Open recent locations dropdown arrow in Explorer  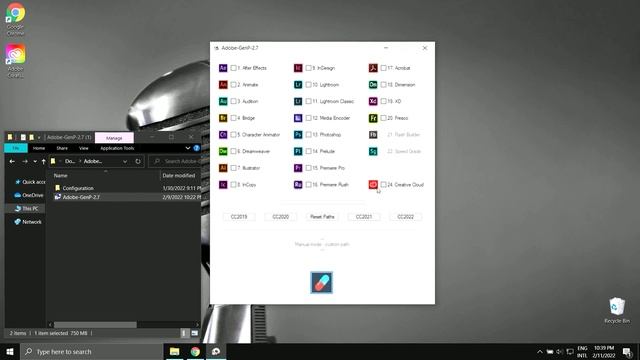click(35, 162)
